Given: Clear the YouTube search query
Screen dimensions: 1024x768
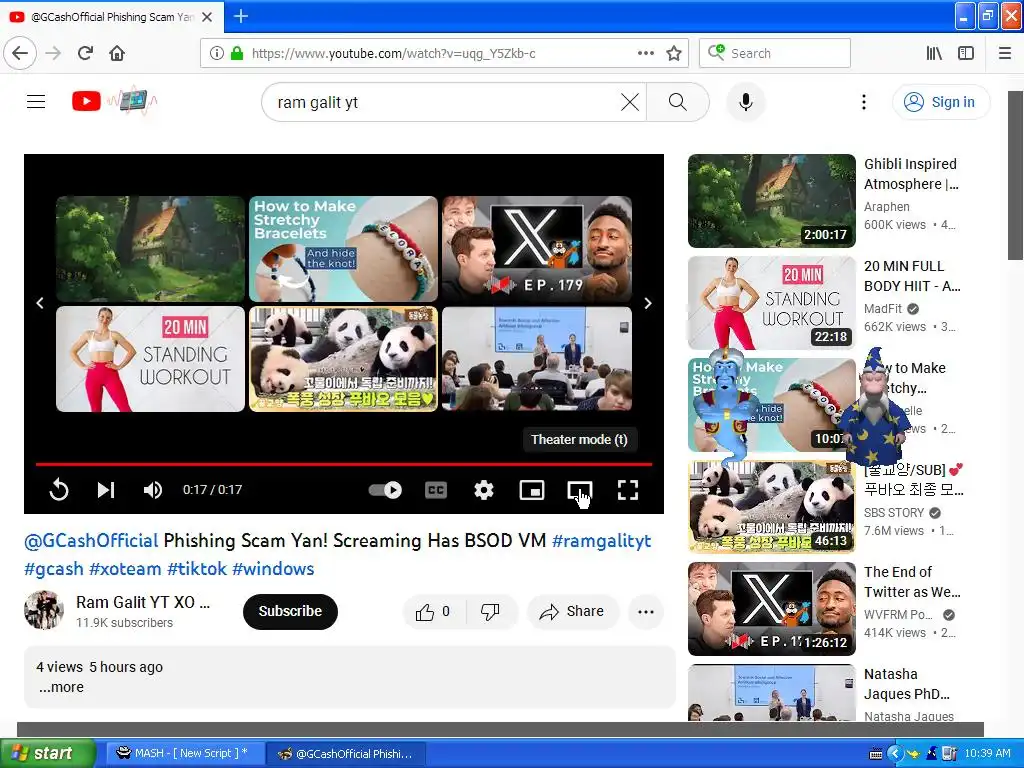Looking at the screenshot, I should coord(630,102).
